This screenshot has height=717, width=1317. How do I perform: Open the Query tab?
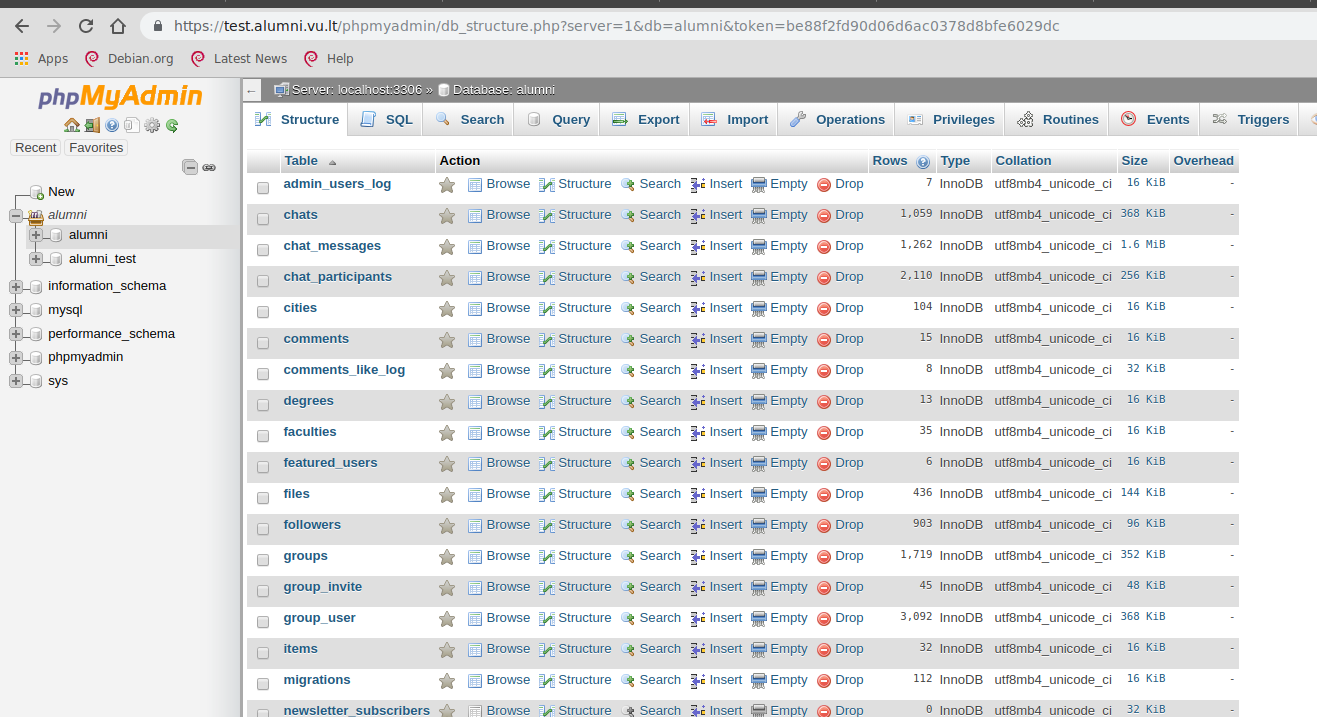click(558, 120)
